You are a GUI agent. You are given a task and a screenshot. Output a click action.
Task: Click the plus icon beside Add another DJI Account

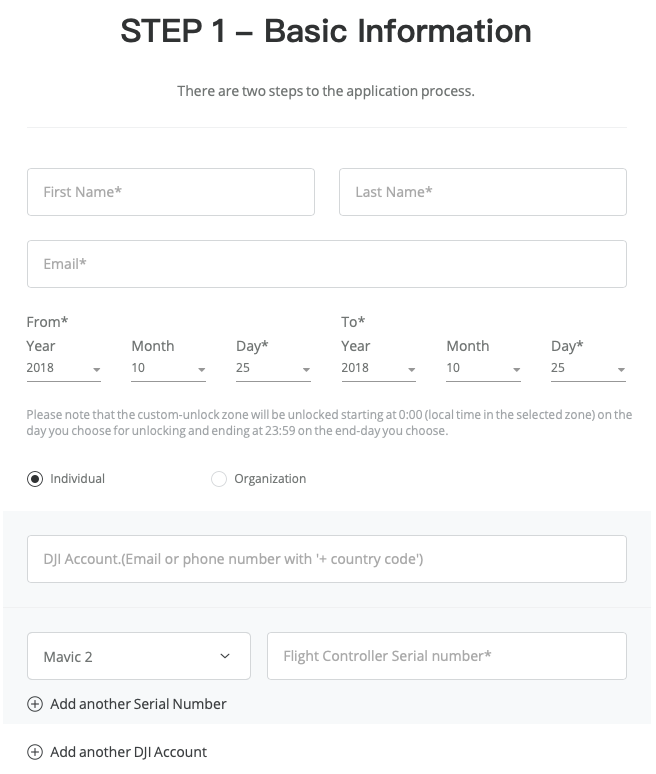click(35, 752)
